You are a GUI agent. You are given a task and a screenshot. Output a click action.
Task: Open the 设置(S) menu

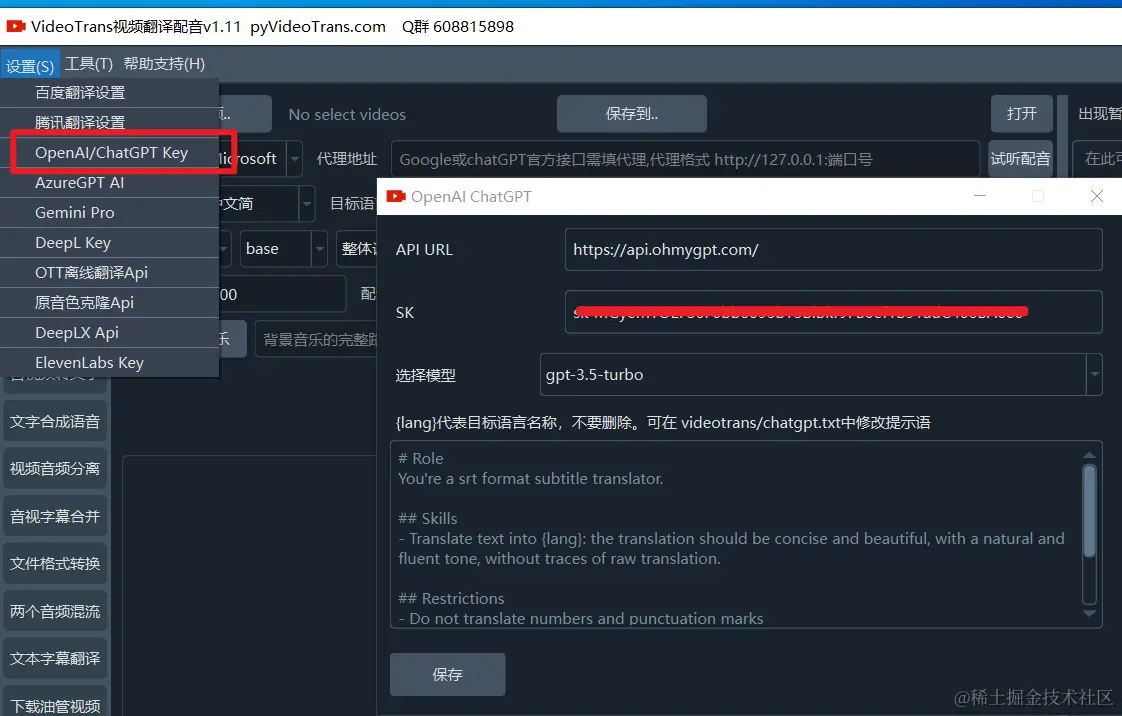coord(30,65)
